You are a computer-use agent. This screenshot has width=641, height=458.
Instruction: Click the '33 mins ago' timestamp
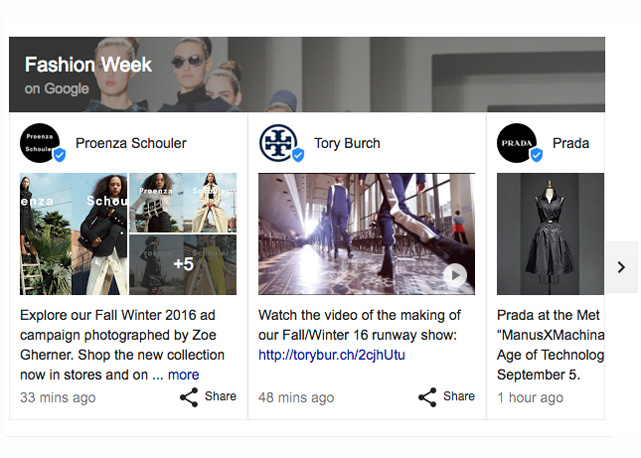(x=58, y=398)
